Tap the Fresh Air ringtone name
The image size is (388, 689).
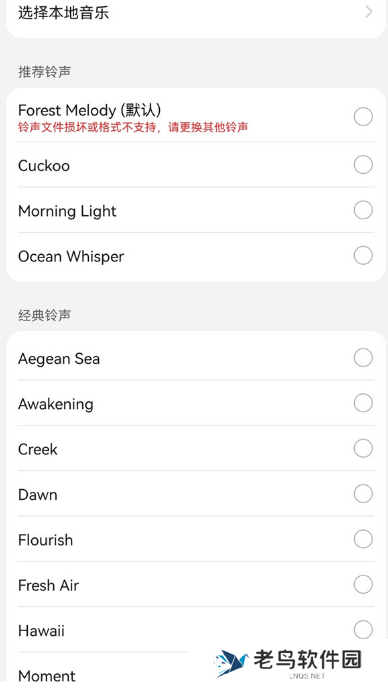tap(48, 585)
